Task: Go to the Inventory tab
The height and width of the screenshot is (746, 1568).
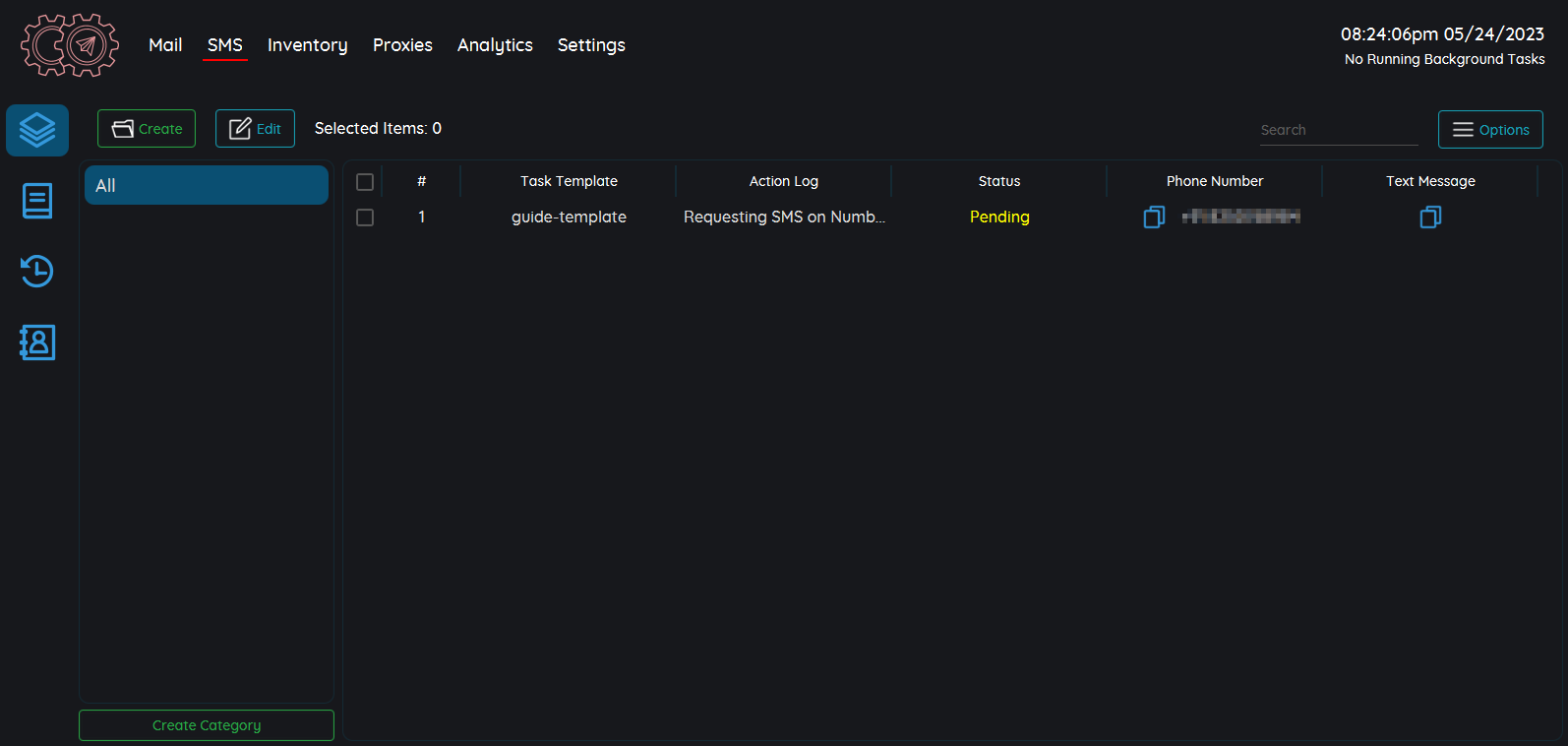Action: (307, 45)
